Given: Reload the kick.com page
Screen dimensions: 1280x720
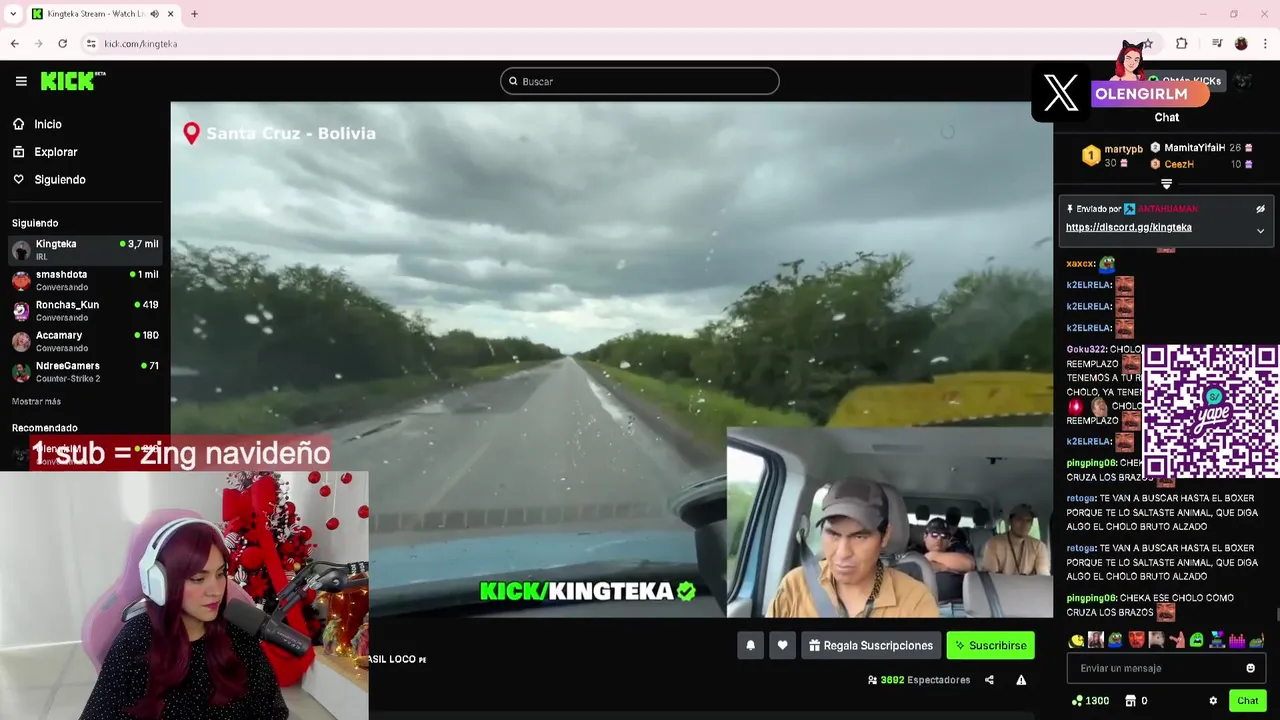Looking at the screenshot, I should click(62, 44).
